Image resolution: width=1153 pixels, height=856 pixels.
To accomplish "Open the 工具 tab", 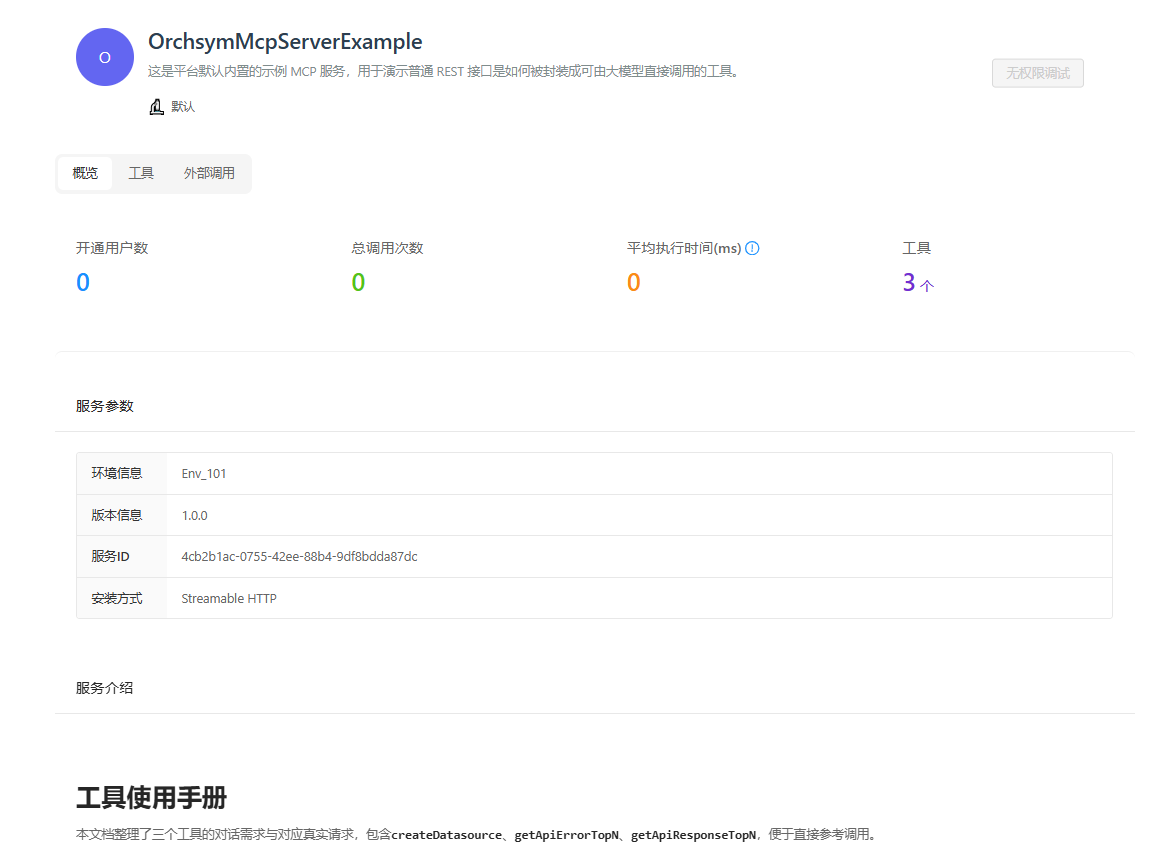I will (x=141, y=173).
